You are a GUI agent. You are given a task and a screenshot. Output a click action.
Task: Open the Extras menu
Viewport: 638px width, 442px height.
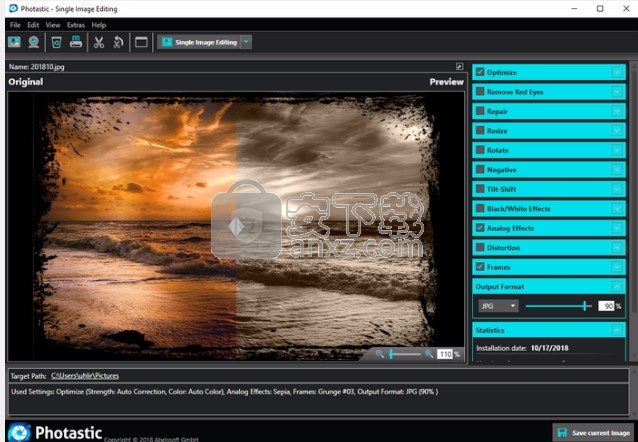coord(76,25)
